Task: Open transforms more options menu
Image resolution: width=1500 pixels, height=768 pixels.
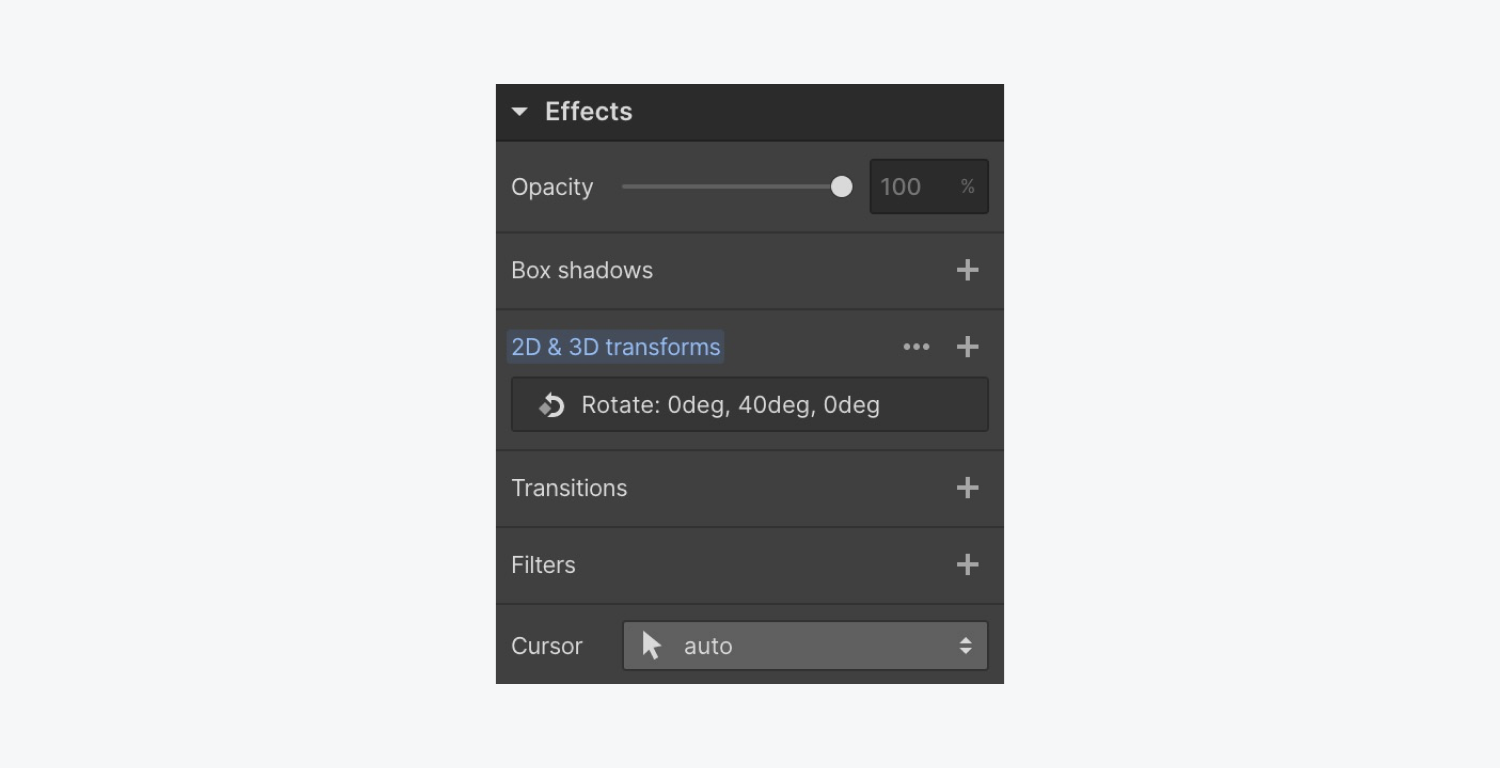Action: tap(916, 347)
